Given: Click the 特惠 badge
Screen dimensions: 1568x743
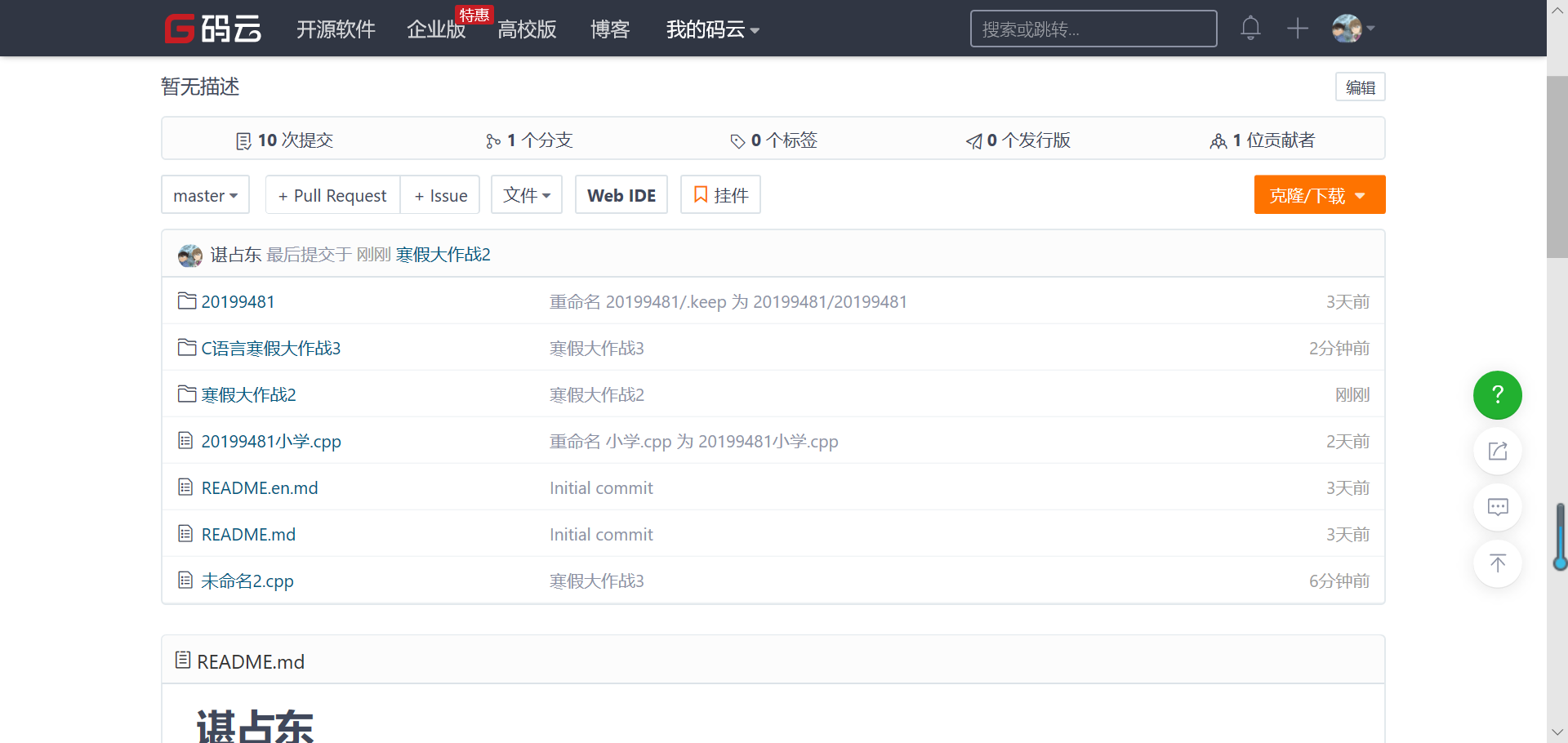Looking at the screenshot, I should click(x=474, y=15).
